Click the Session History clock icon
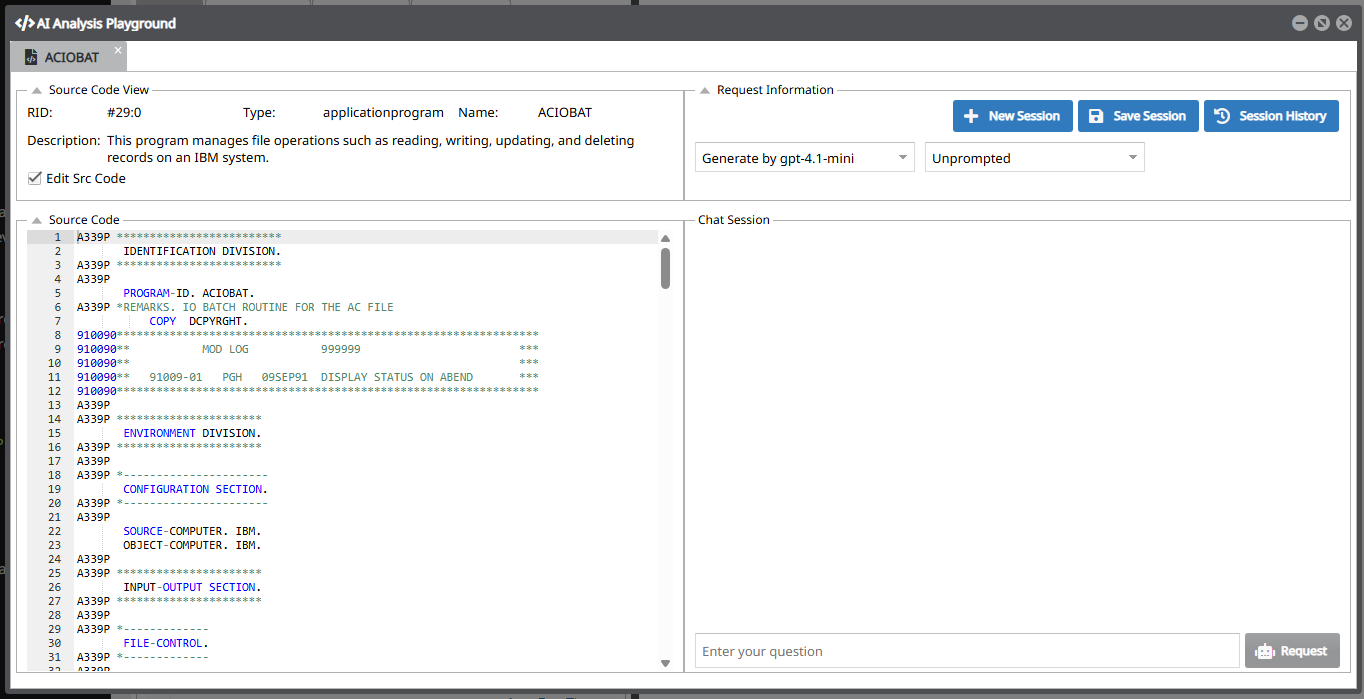Image resolution: width=1364 pixels, height=699 pixels. (x=1222, y=116)
